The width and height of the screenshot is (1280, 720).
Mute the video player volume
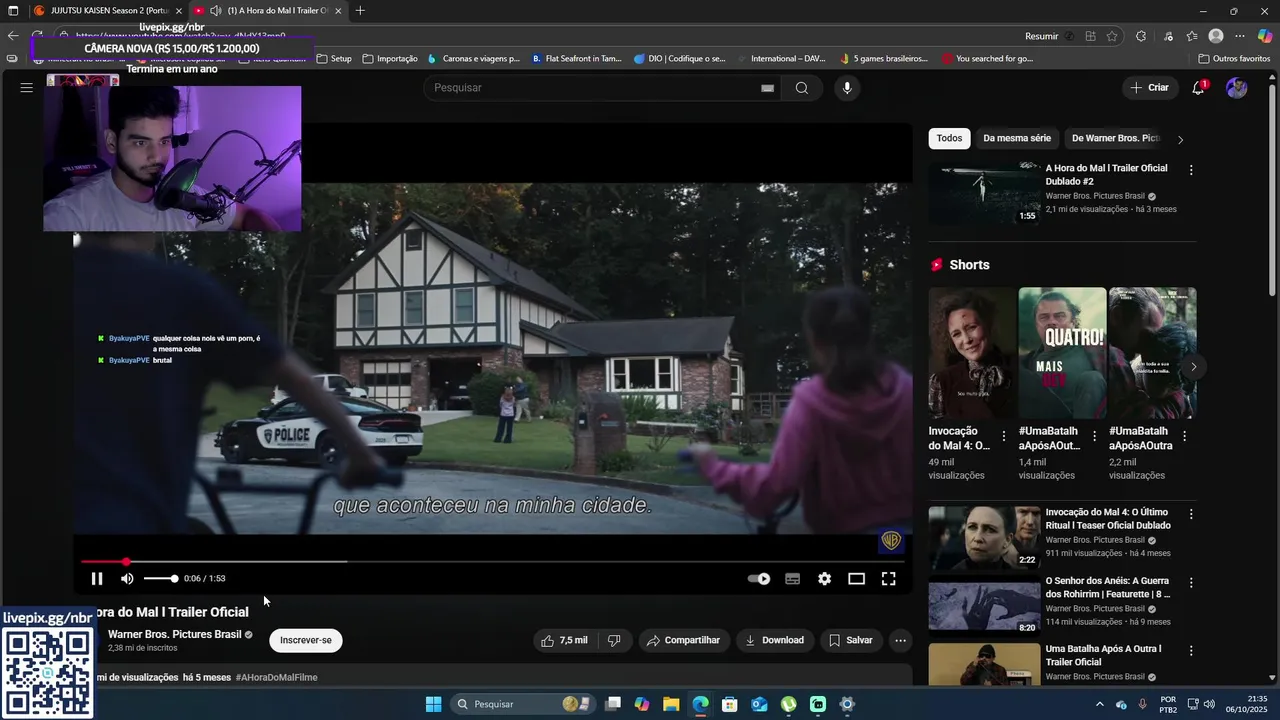click(x=127, y=578)
